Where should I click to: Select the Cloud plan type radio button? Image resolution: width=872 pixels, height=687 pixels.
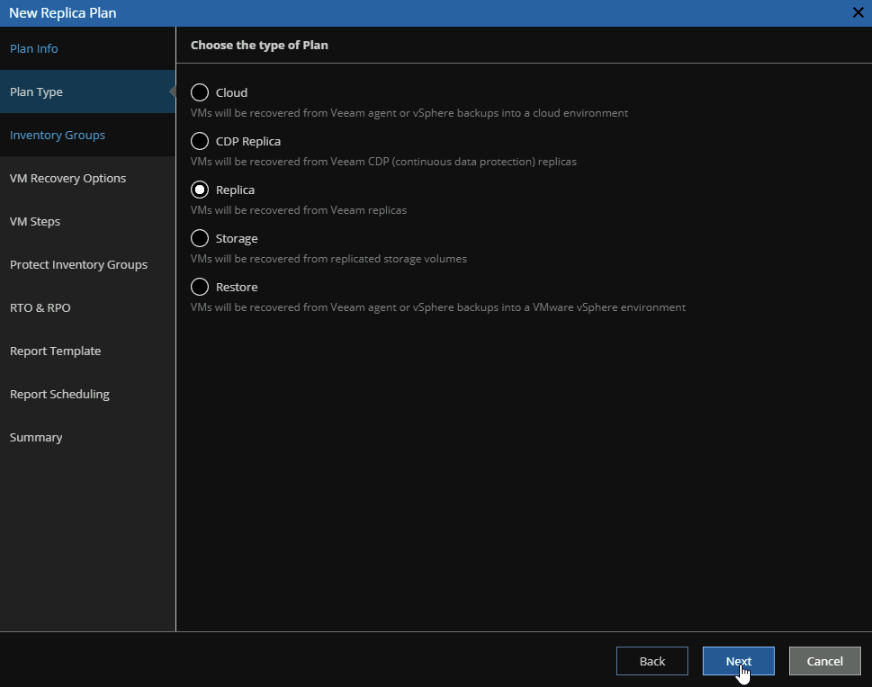(x=200, y=92)
